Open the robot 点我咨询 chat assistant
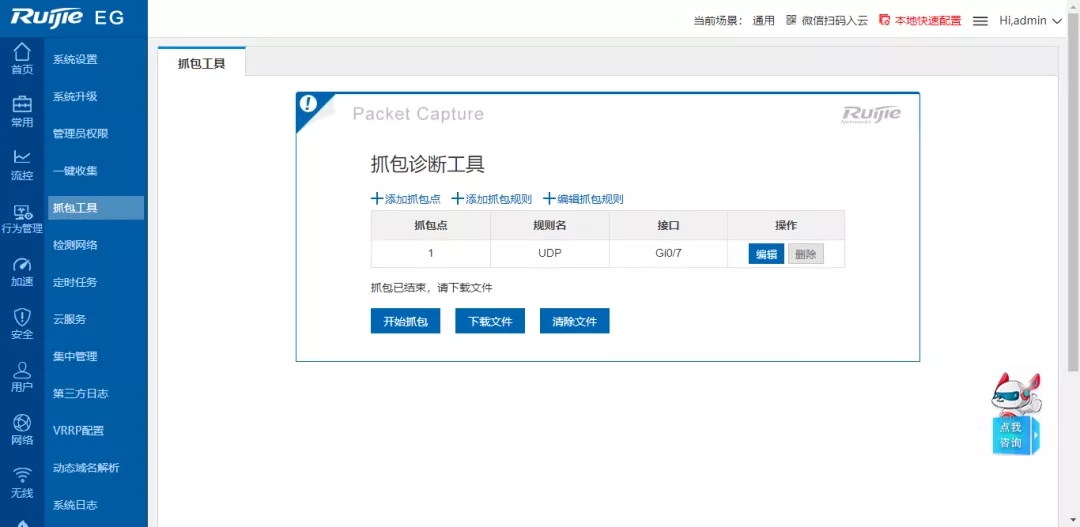 (1014, 415)
